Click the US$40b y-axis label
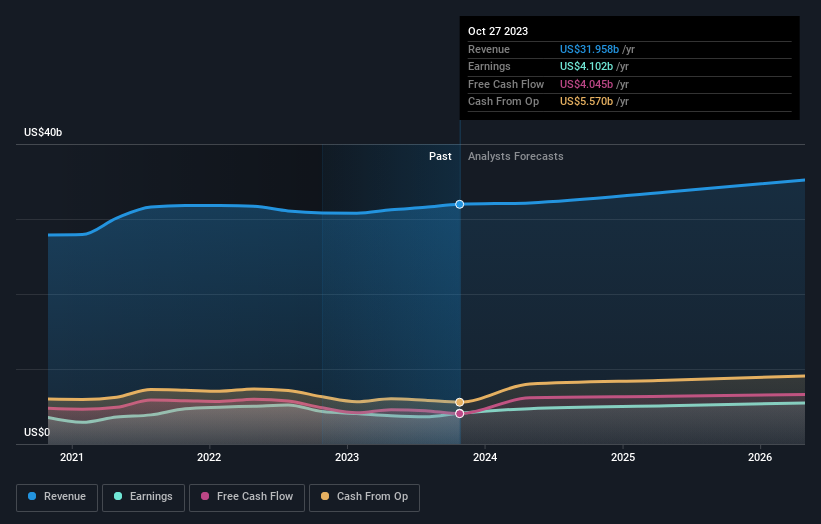 (x=43, y=132)
